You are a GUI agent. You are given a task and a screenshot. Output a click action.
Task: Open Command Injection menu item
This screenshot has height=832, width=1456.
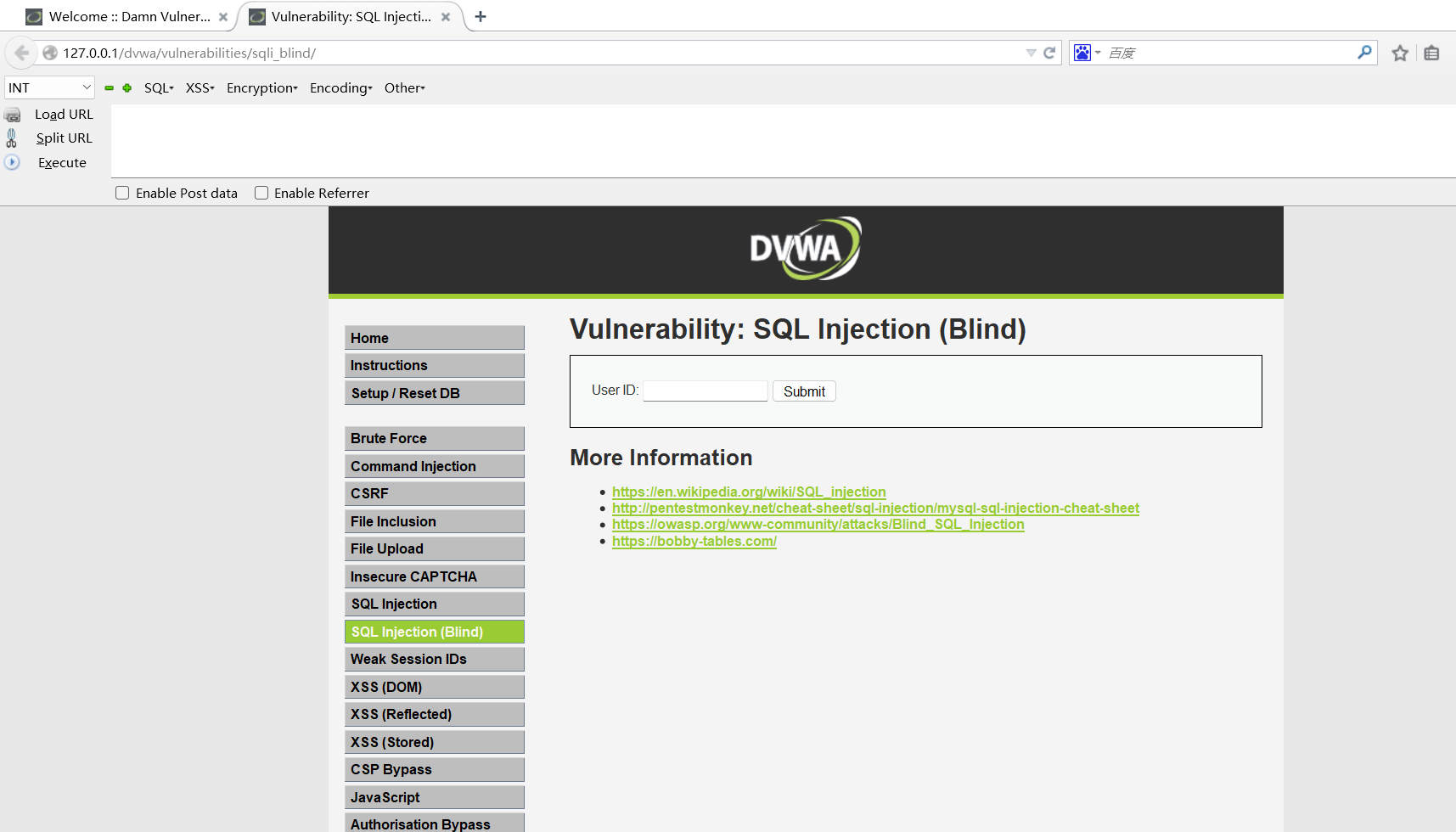coord(435,466)
